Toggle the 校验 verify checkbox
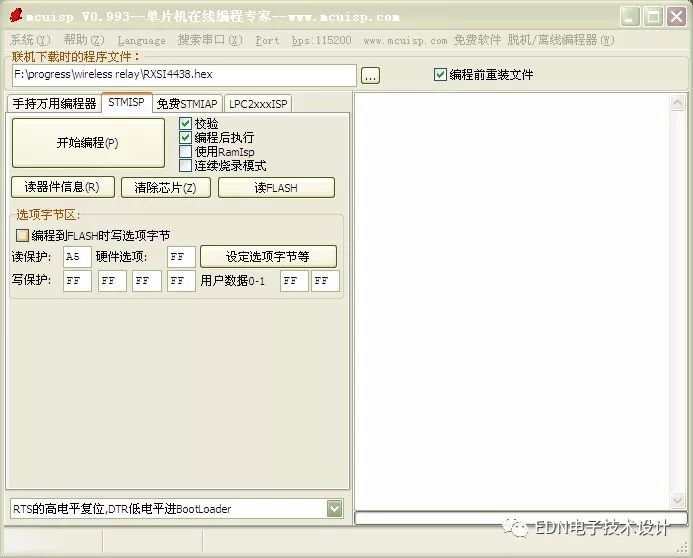The width and height of the screenshot is (693, 558). 186,123
